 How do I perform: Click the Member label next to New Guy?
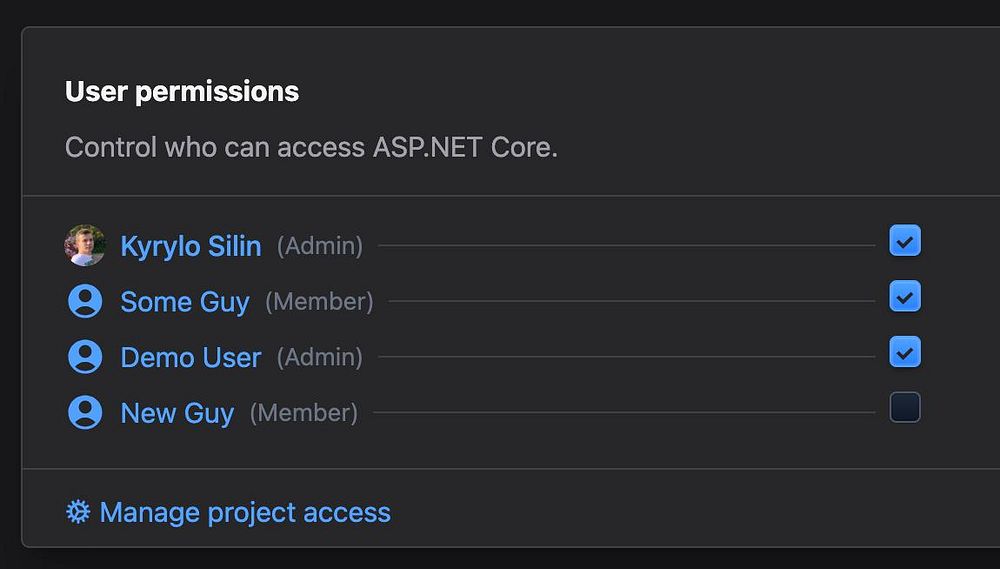(304, 414)
